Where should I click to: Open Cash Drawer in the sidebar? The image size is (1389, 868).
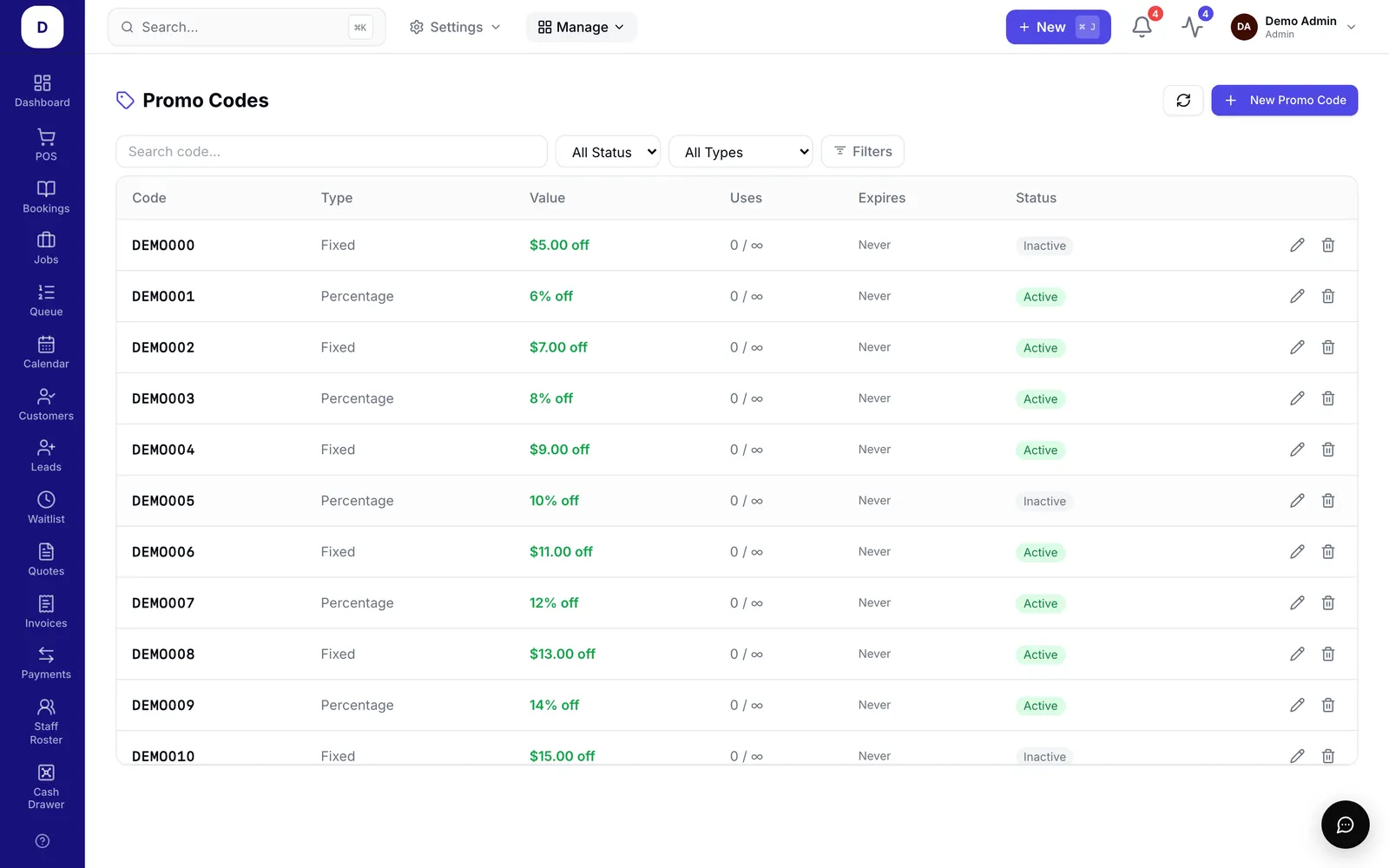(x=46, y=786)
